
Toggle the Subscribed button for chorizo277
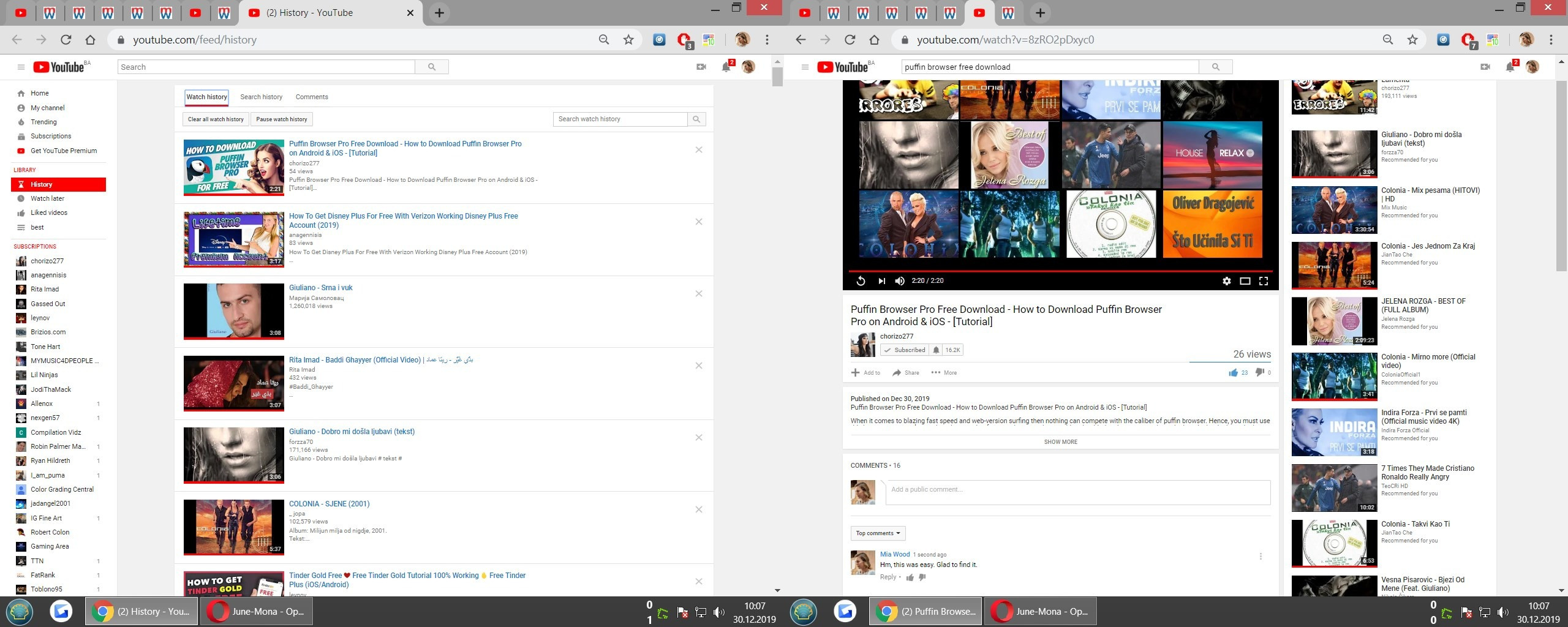tap(904, 350)
